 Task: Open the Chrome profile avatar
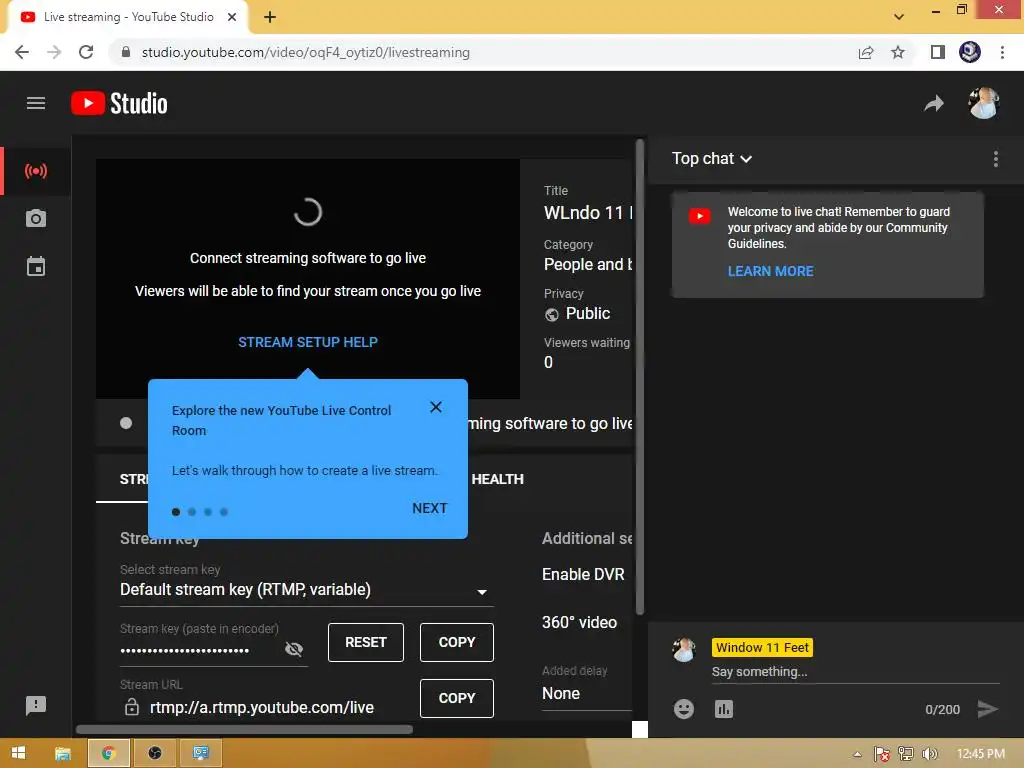pyautogui.click(x=970, y=52)
